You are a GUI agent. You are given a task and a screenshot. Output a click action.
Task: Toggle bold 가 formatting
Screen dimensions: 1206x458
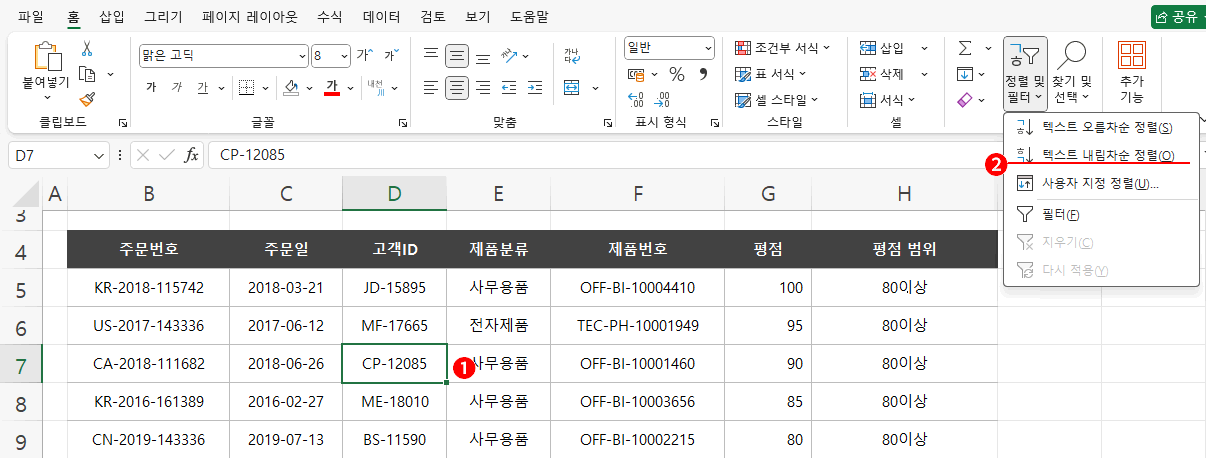152,87
